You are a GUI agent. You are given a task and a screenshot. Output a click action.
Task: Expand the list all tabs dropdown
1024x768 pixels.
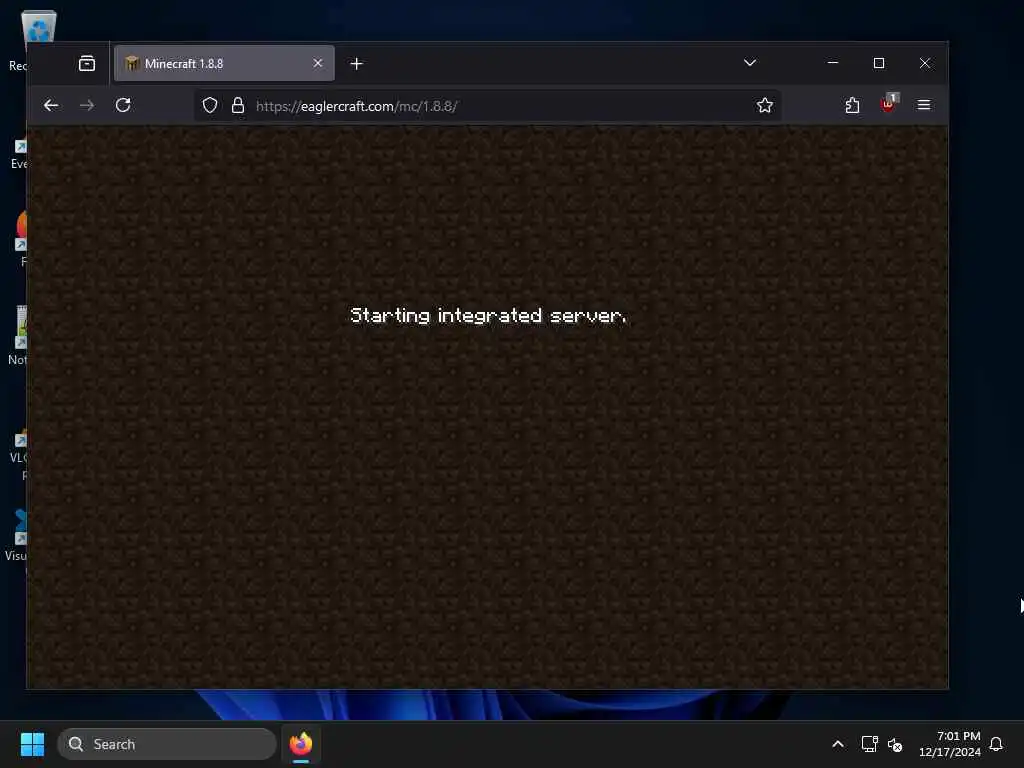(750, 63)
